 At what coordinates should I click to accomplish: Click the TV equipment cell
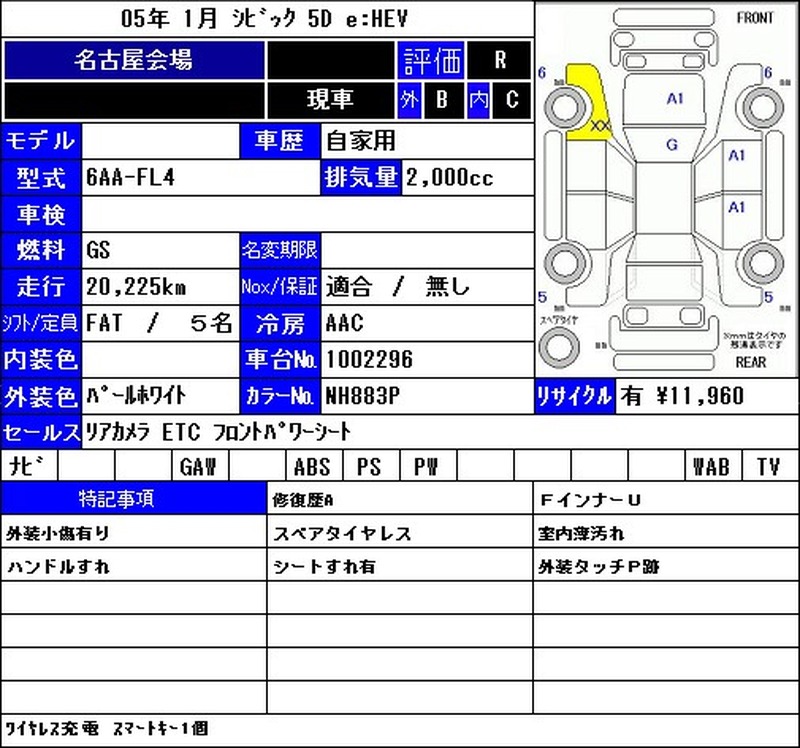pos(769,466)
